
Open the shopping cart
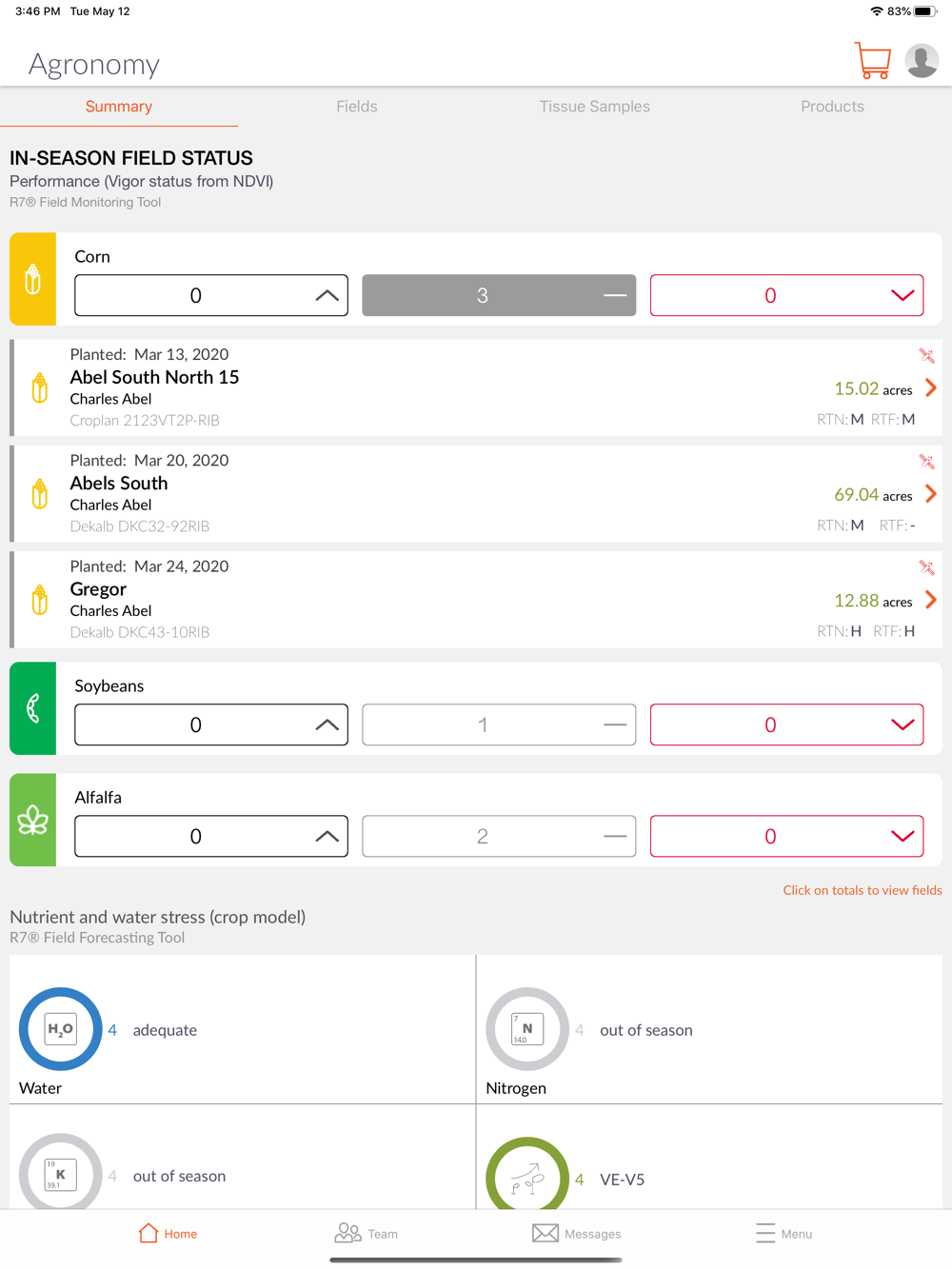872,61
